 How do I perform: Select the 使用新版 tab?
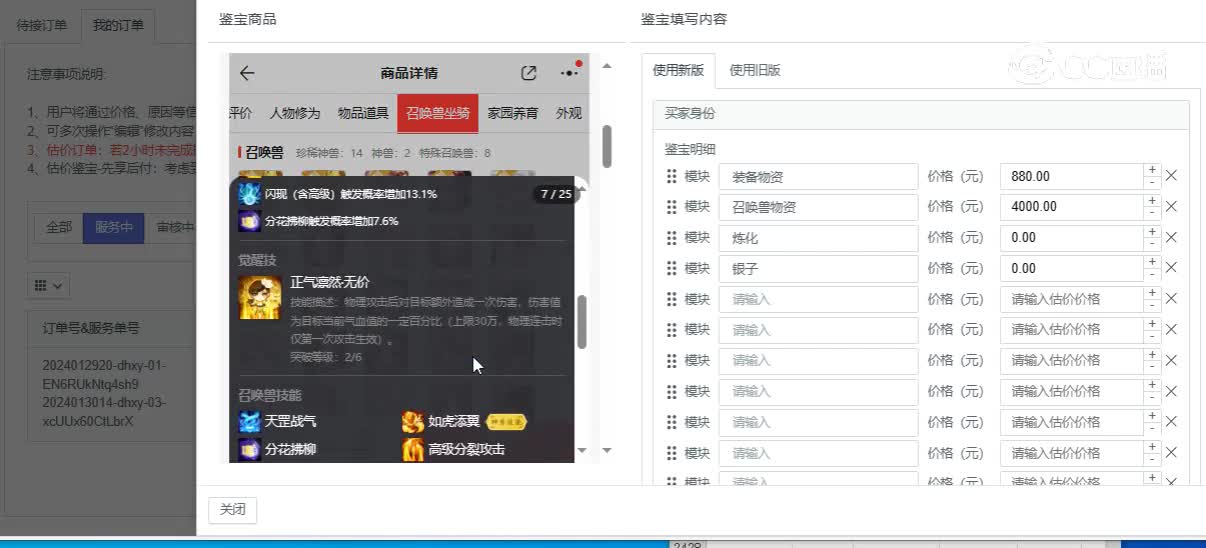[678, 70]
